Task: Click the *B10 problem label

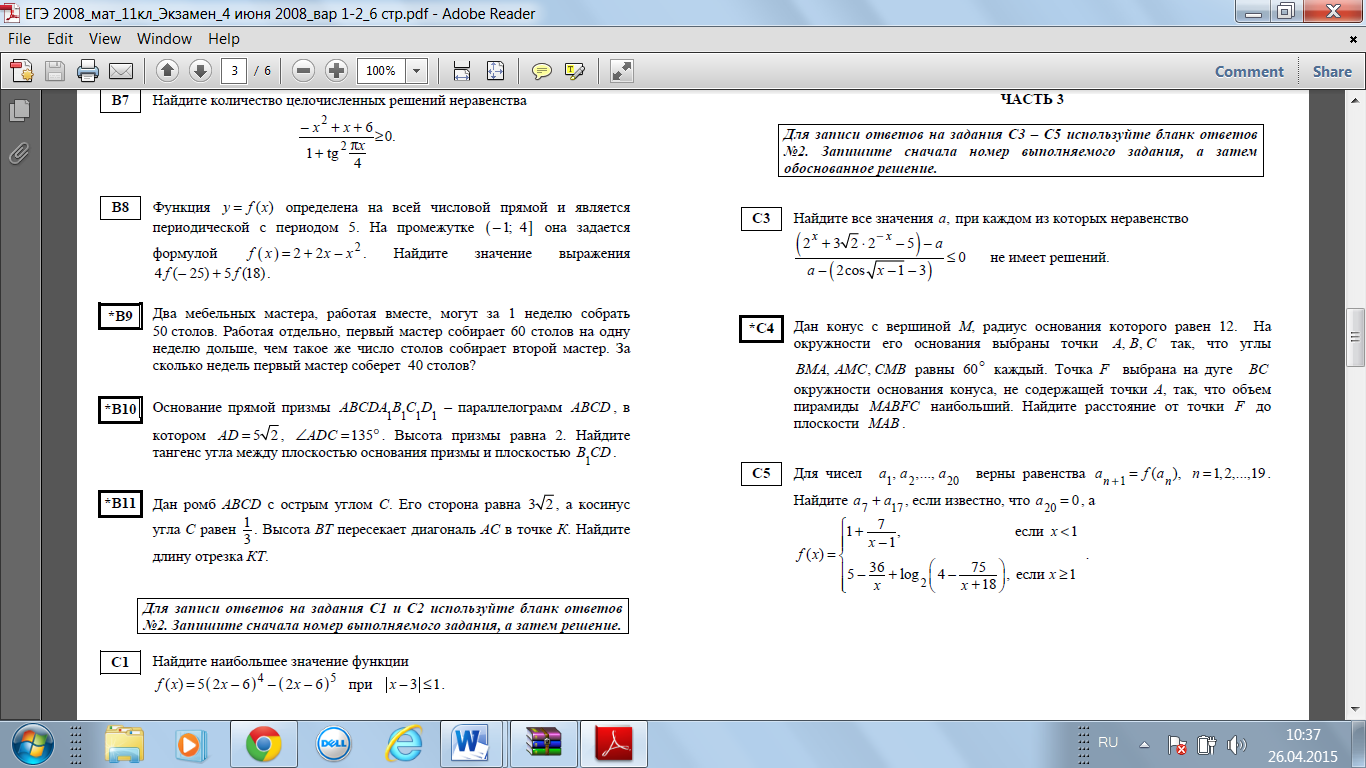Action: [121, 409]
